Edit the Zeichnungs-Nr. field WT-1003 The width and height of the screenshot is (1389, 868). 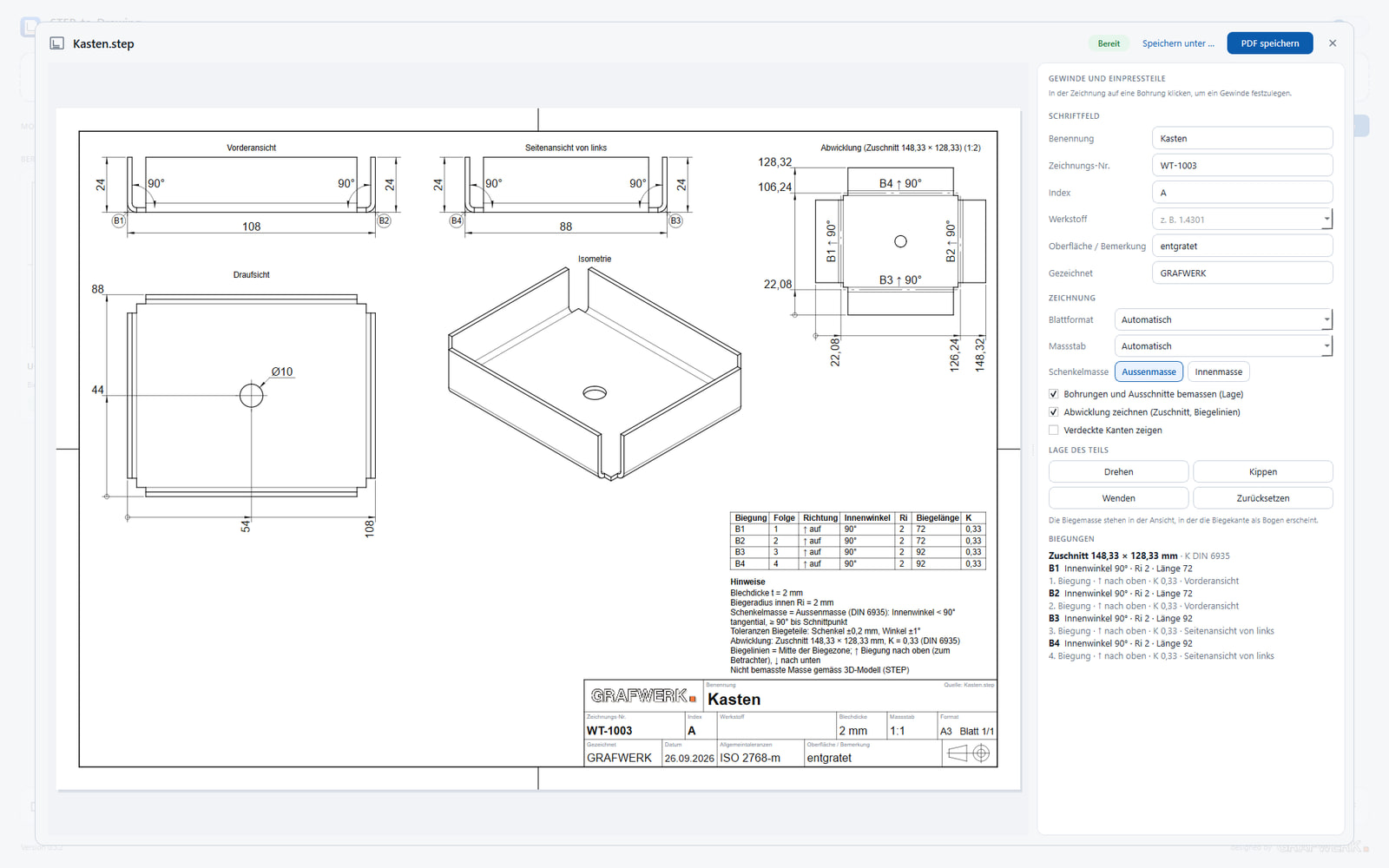1242,165
